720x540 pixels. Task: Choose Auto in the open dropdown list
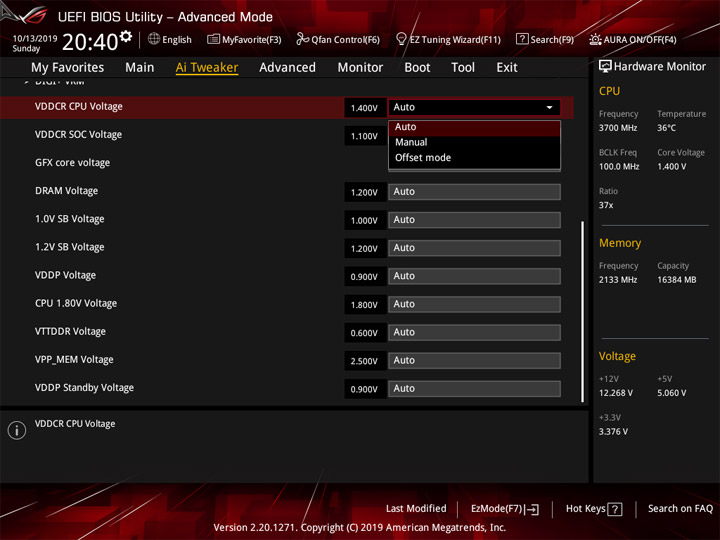pos(474,127)
